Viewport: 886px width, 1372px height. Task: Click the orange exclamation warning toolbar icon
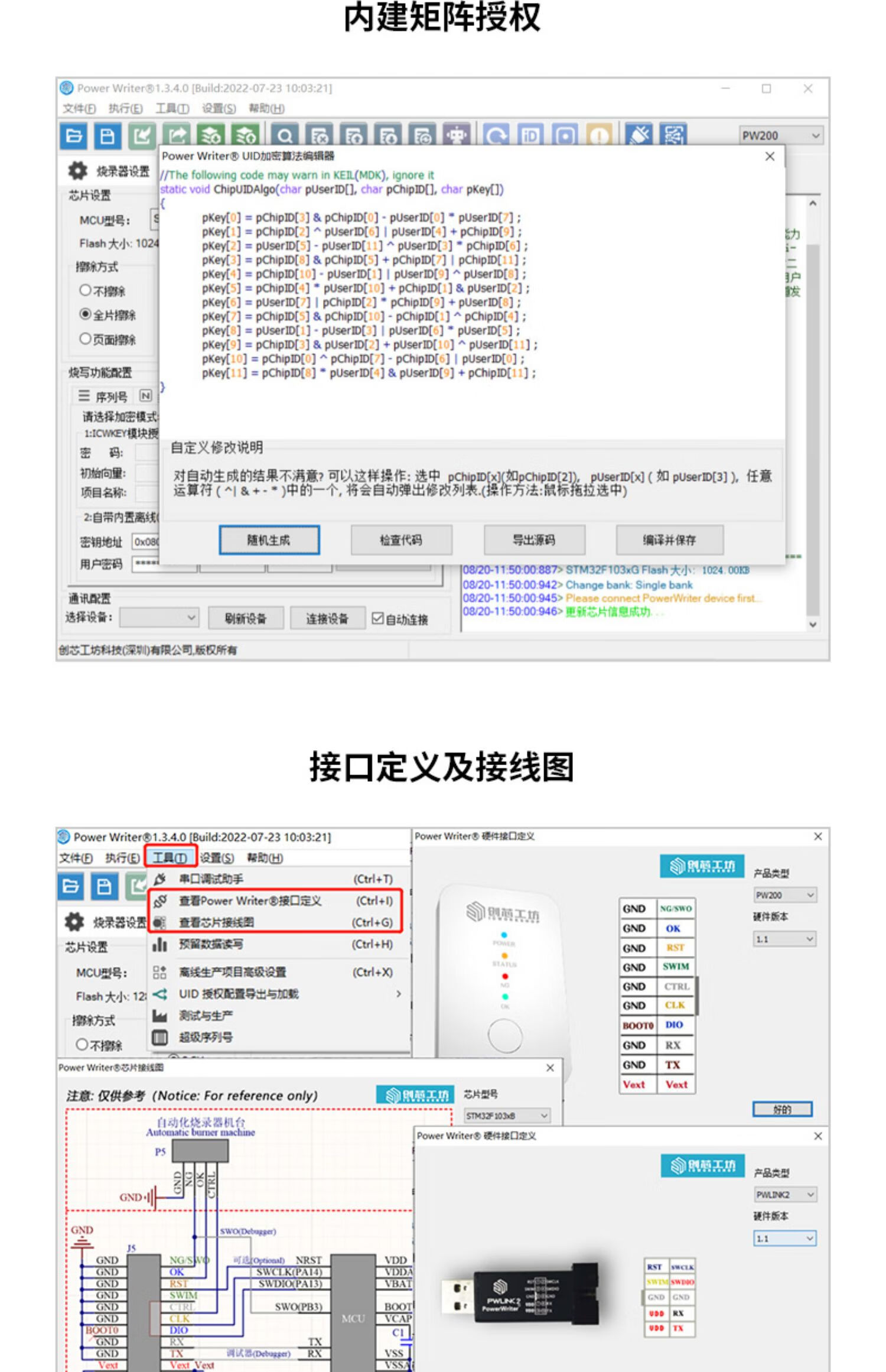(599, 136)
